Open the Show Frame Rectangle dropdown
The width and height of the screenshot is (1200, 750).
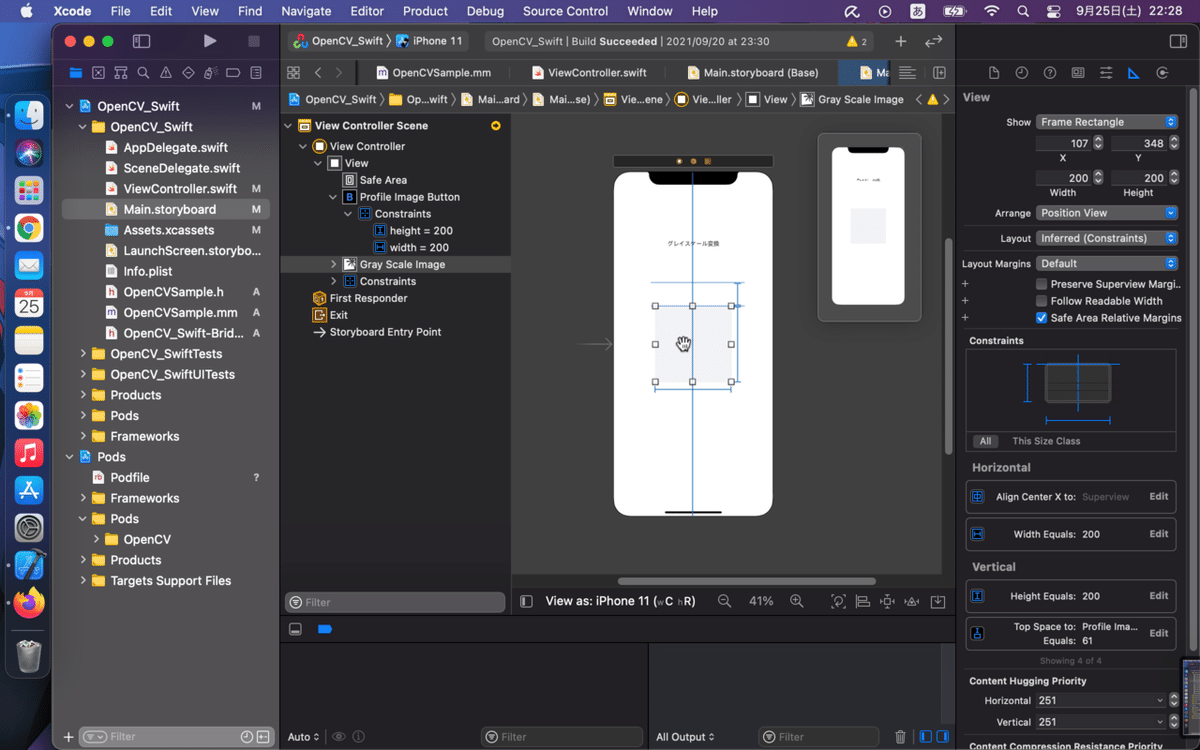point(1106,122)
